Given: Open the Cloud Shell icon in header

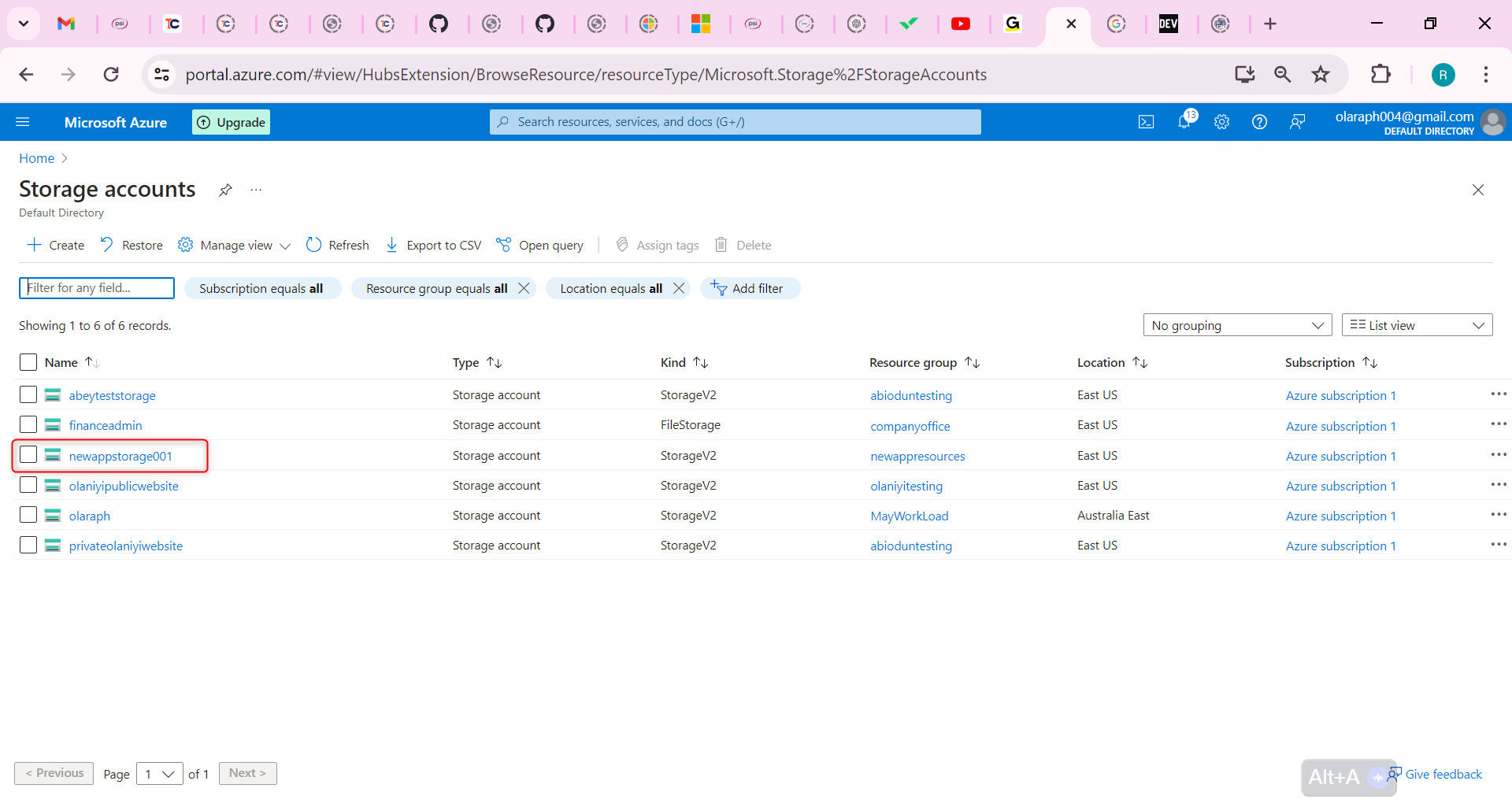Looking at the screenshot, I should (1146, 122).
